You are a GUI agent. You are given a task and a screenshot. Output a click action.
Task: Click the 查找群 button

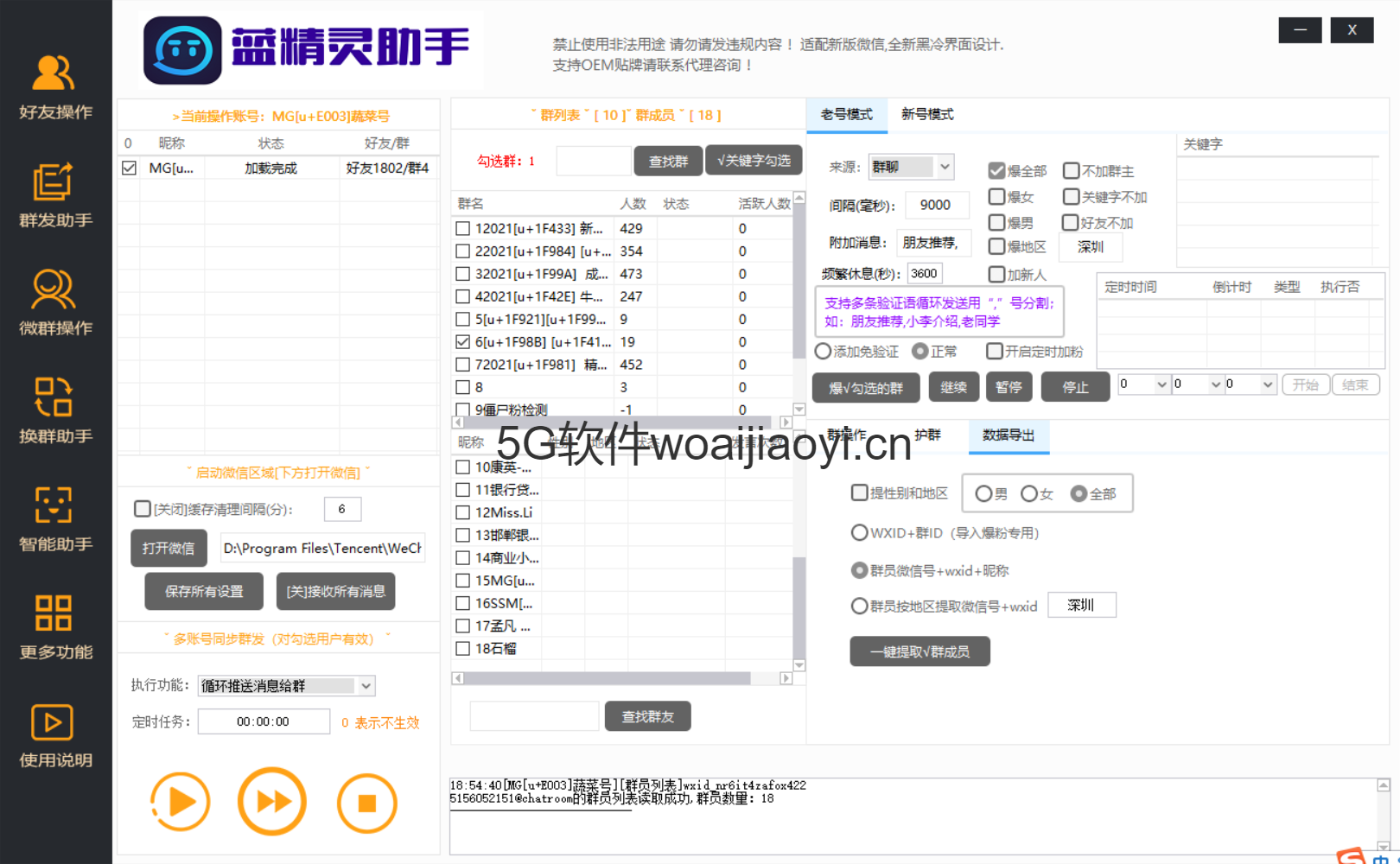(668, 162)
